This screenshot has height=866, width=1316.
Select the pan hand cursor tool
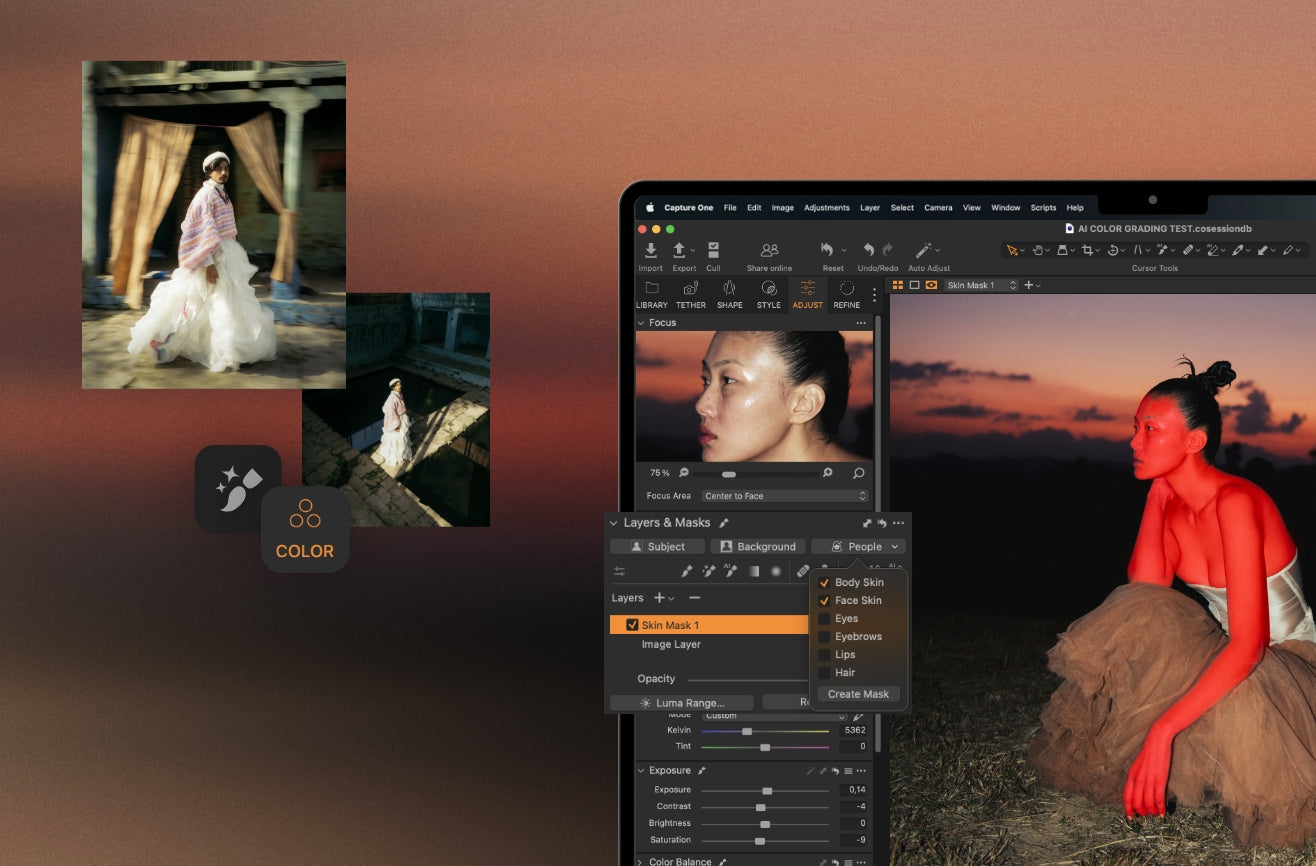click(1038, 250)
